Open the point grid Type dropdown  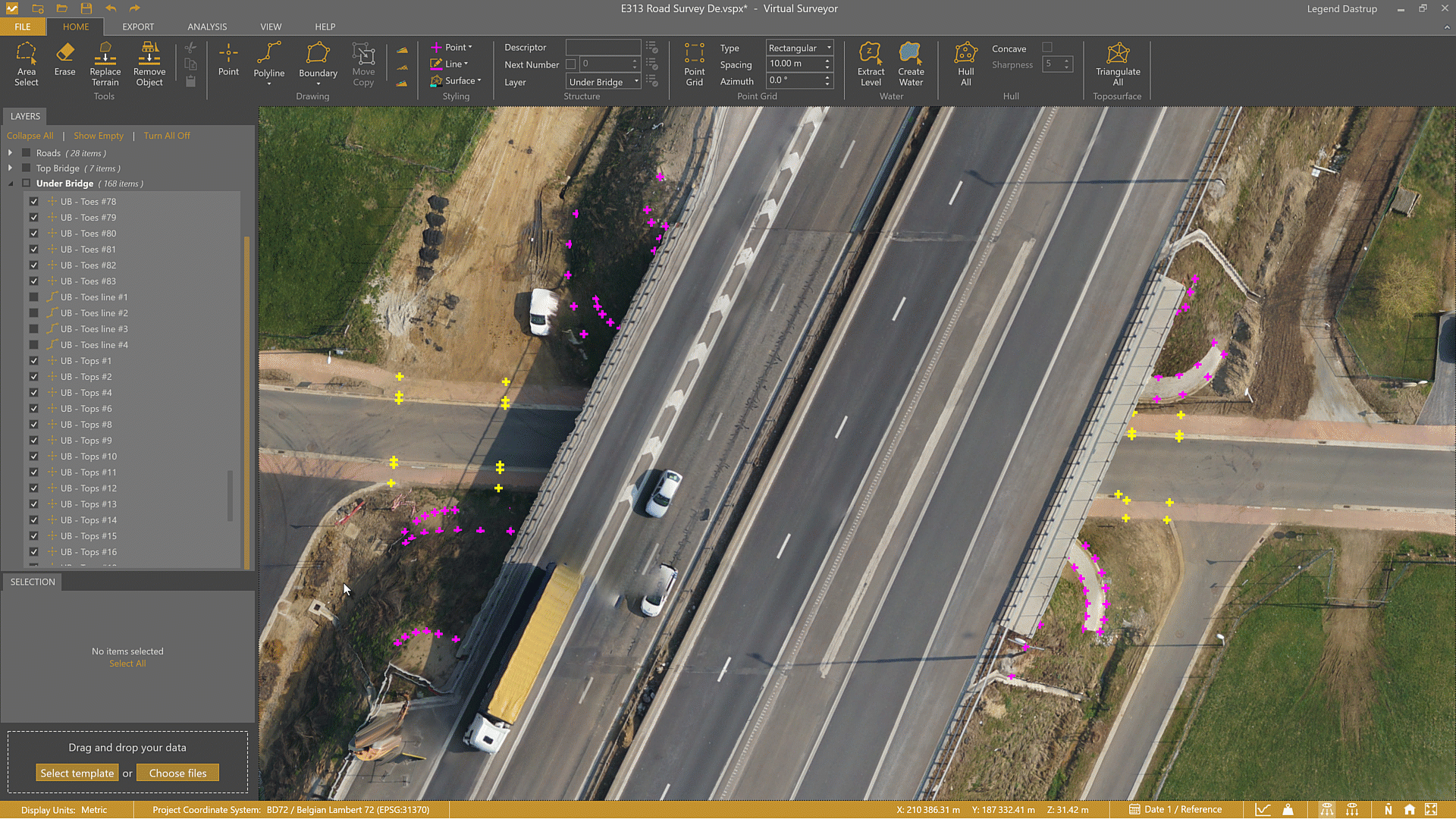(827, 47)
